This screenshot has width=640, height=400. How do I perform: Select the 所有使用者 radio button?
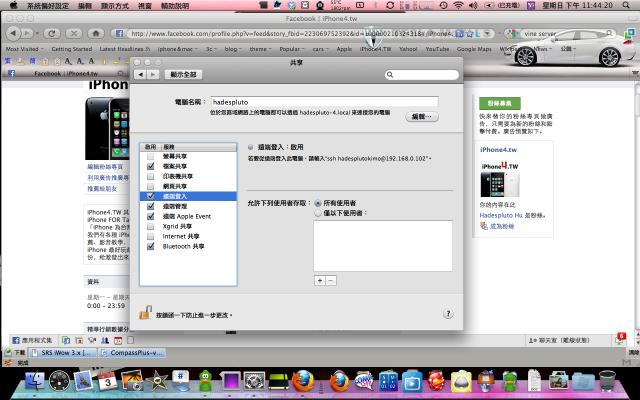pyautogui.click(x=318, y=203)
